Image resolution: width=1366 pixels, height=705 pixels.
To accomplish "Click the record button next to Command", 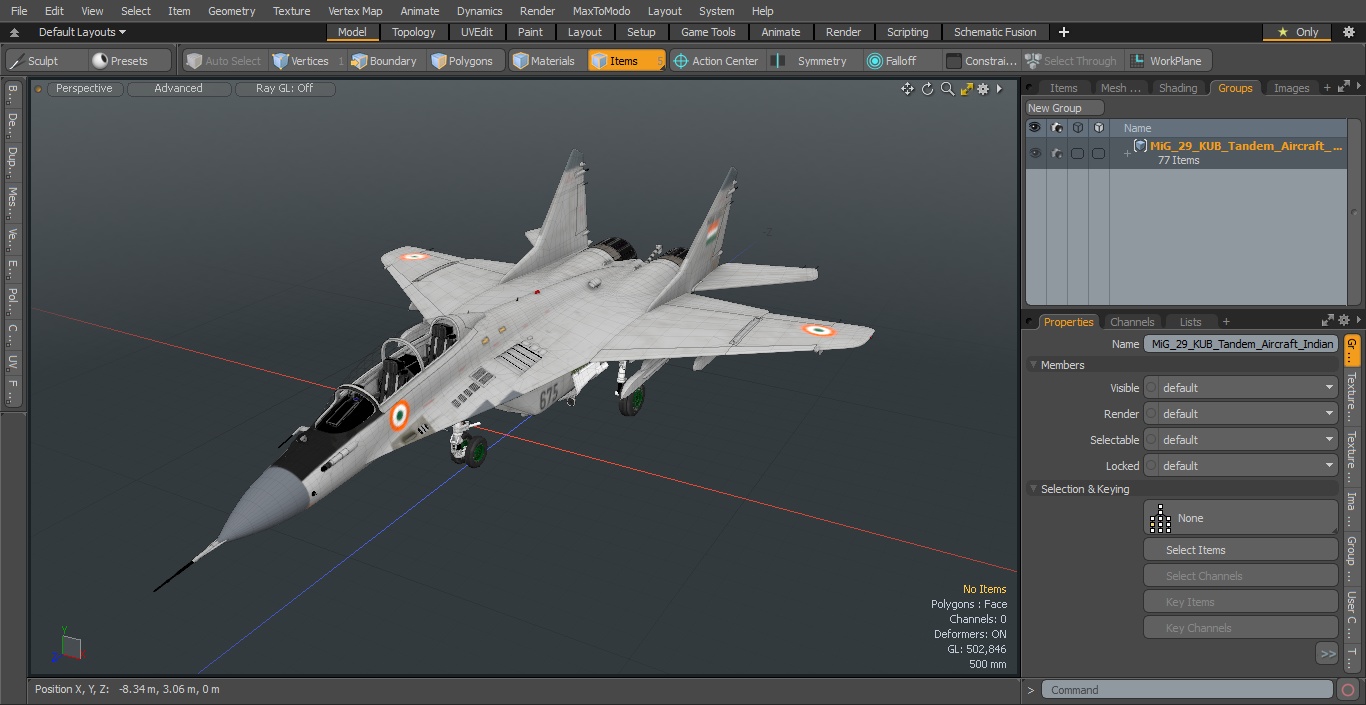I will tap(1347, 690).
